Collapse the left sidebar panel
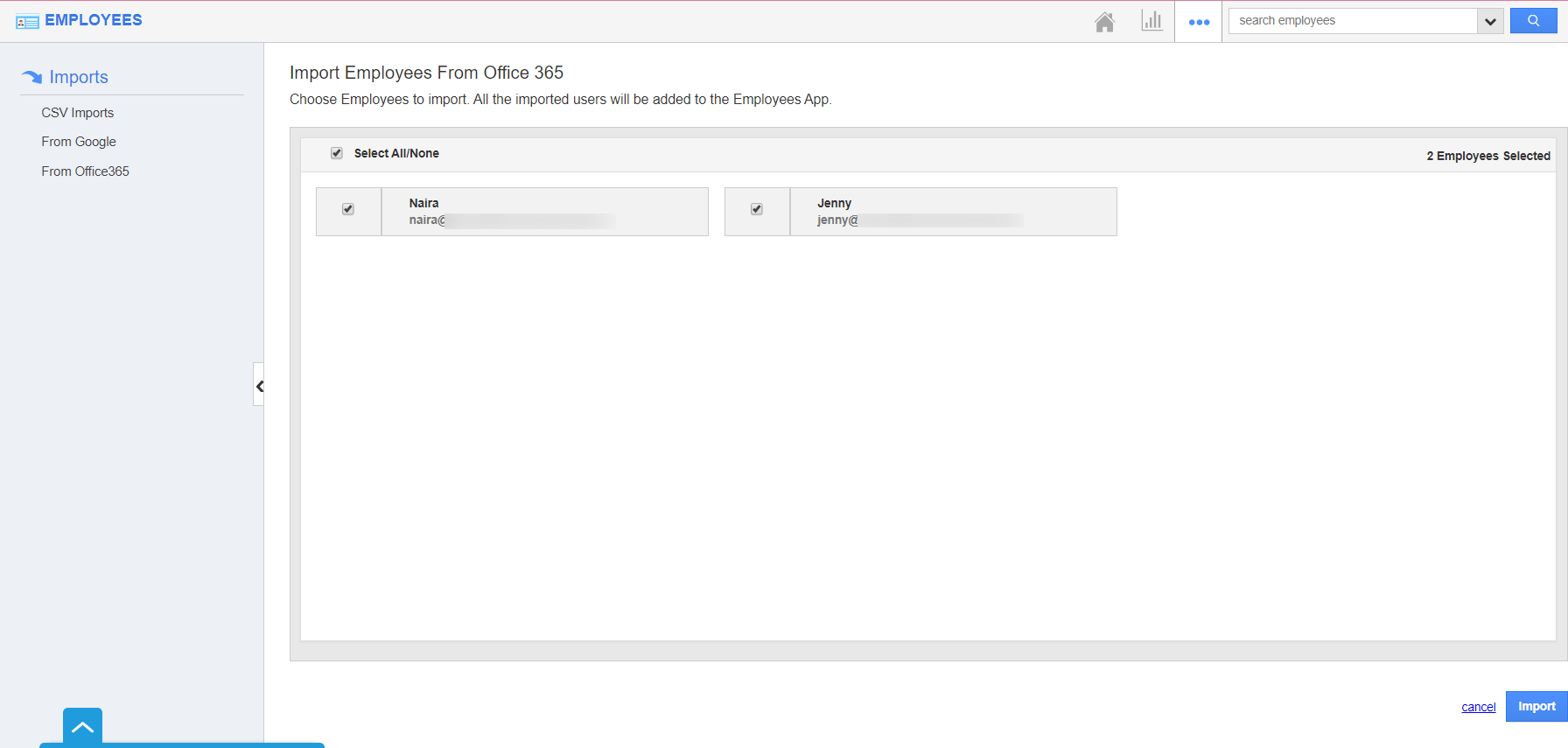Screen dimensions: 1568x748 tap(259, 385)
